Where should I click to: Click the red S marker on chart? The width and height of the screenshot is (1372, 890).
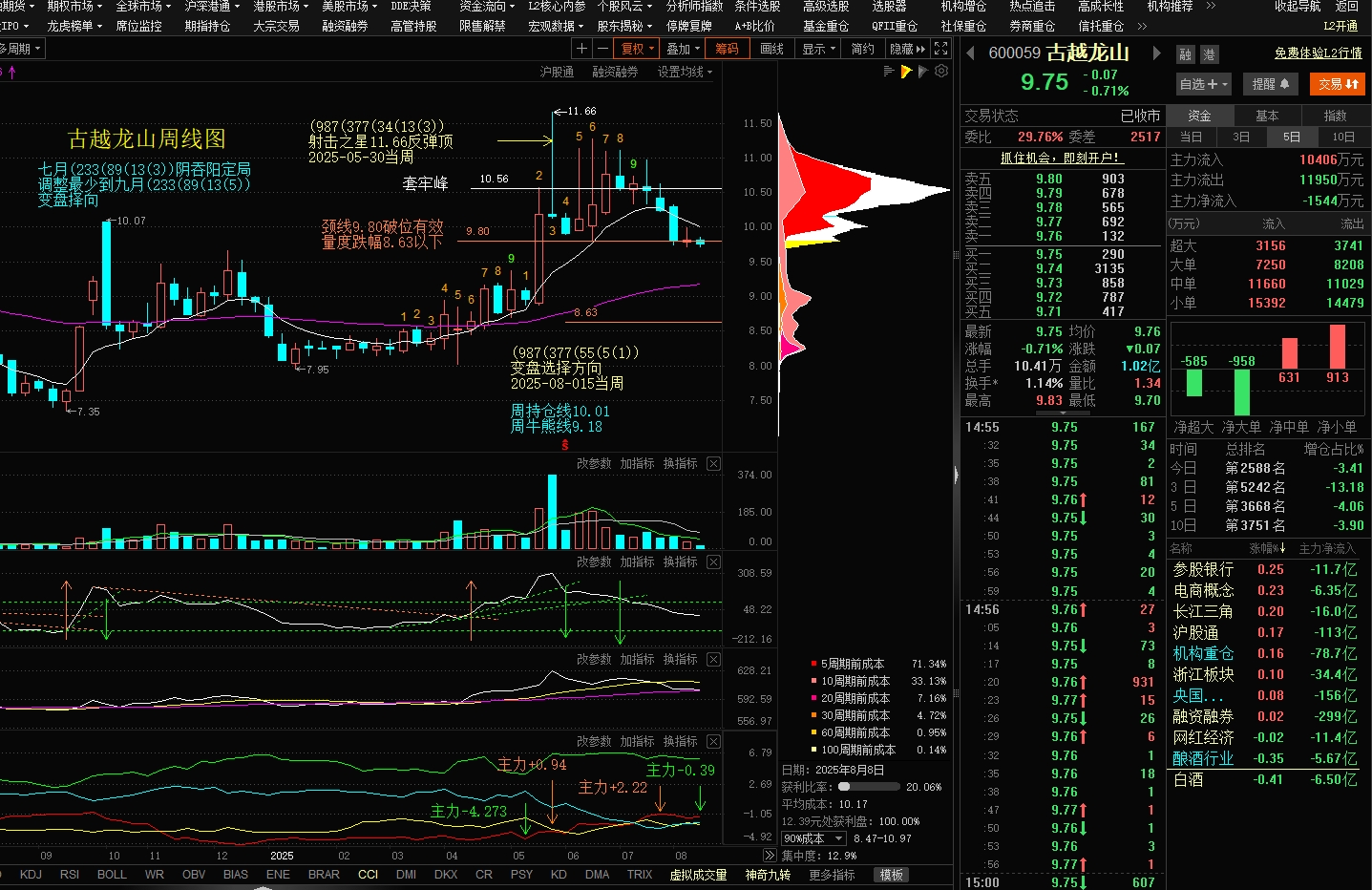tap(565, 445)
